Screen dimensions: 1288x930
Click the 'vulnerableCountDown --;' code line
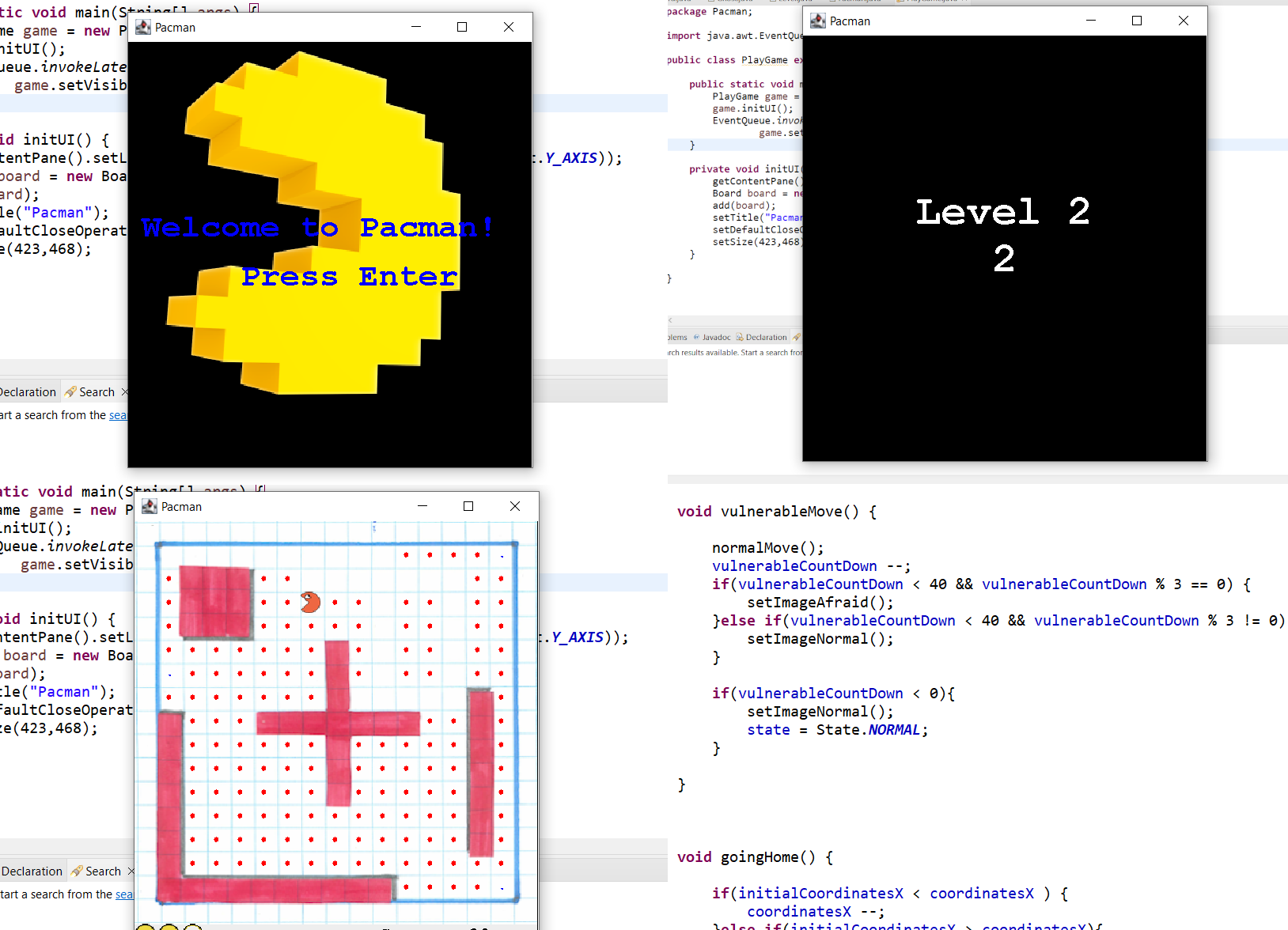point(811,566)
